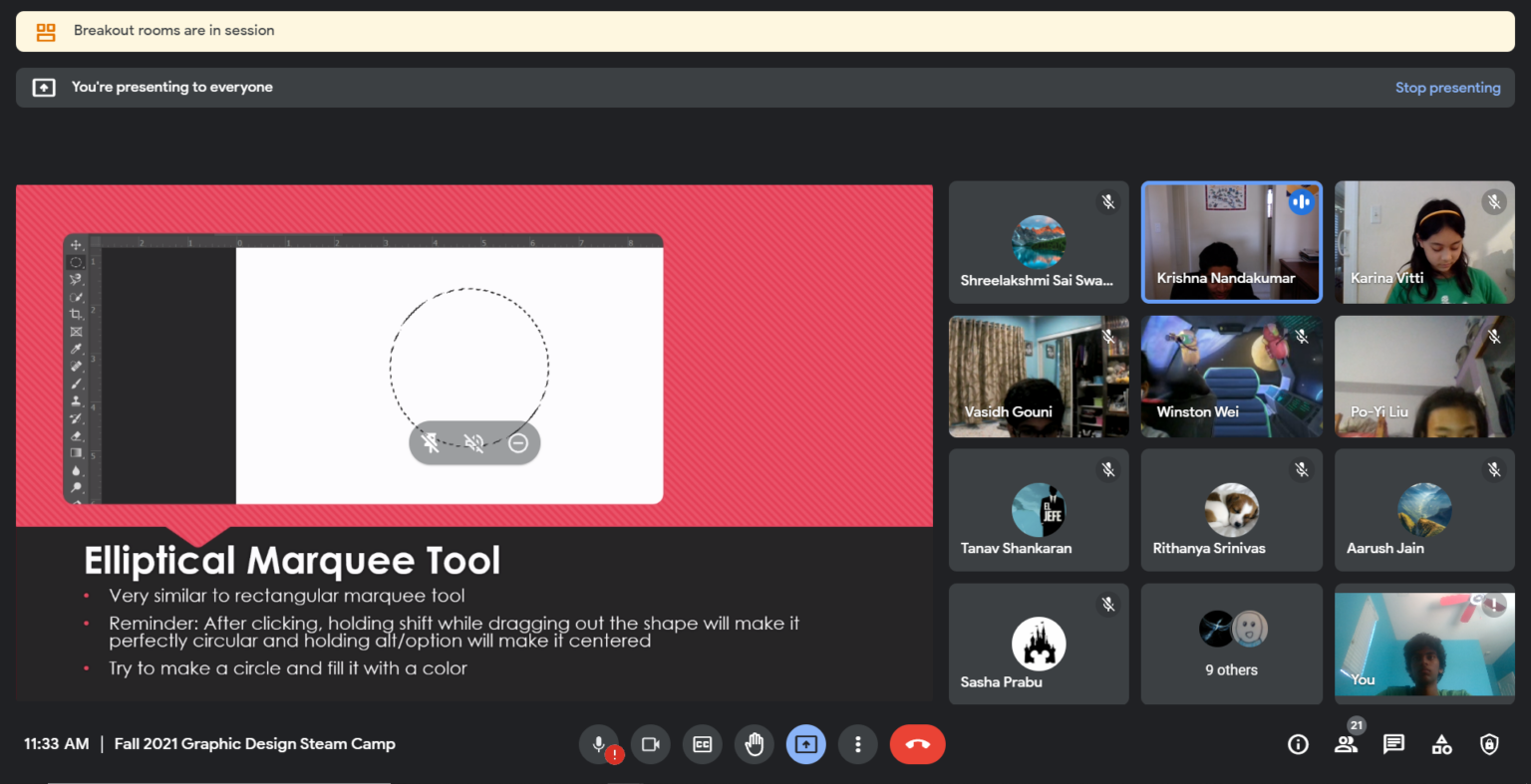The image size is (1531, 784).
Task: Leave the call
Action: (917, 744)
